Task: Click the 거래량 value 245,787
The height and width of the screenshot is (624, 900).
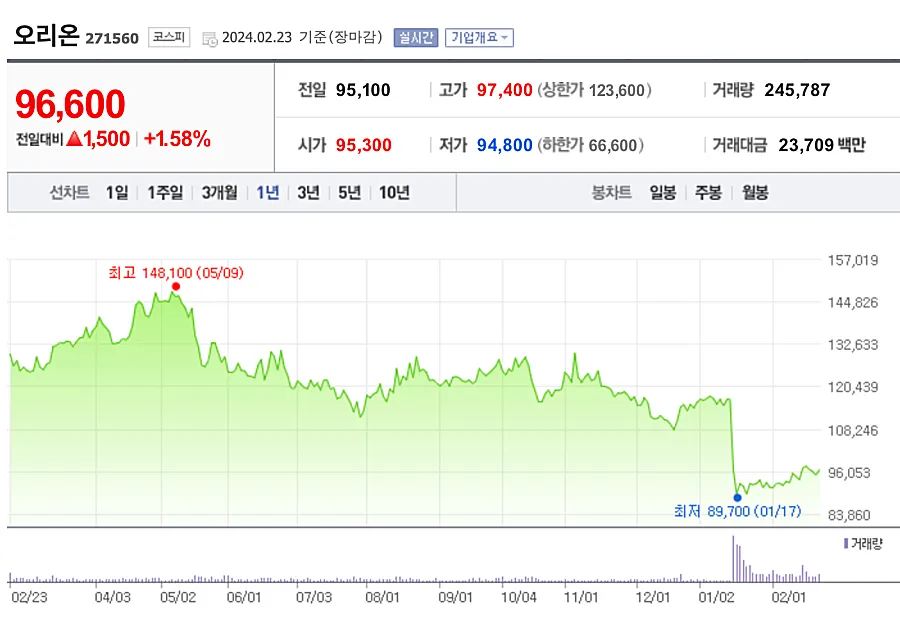Action: [797, 90]
